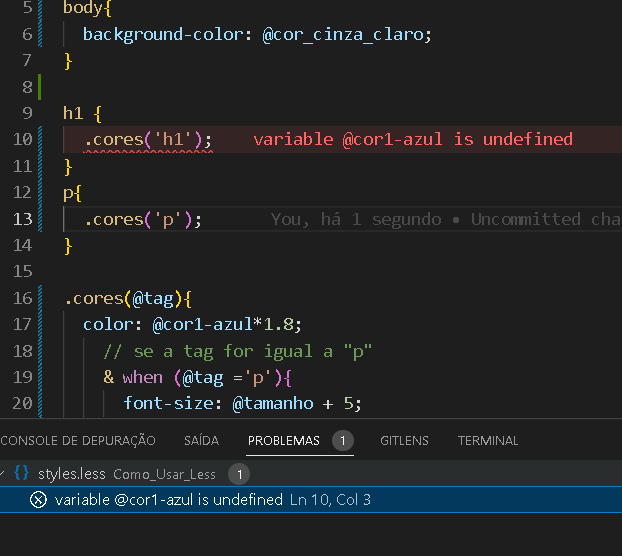Switch to the TERMINAL tab

(488, 441)
